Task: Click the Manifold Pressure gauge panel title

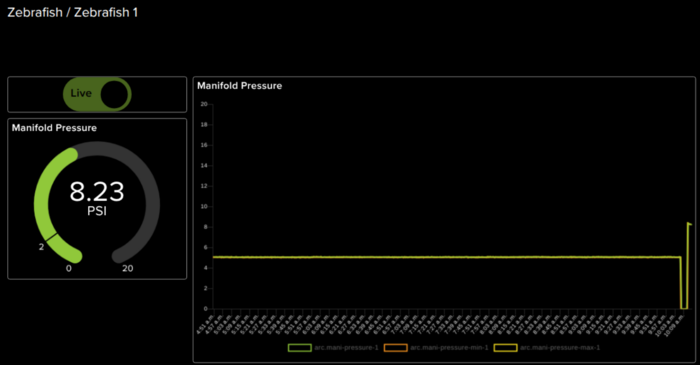Action: (54, 128)
